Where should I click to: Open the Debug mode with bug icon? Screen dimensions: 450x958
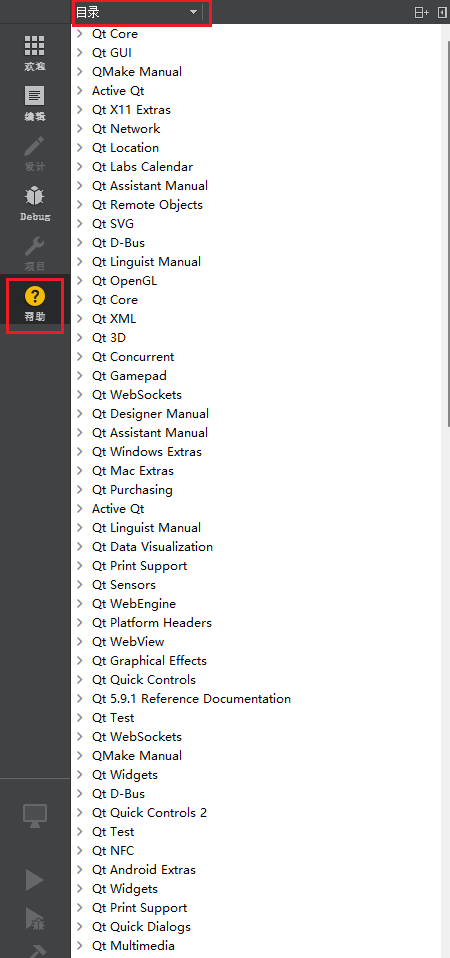point(35,204)
